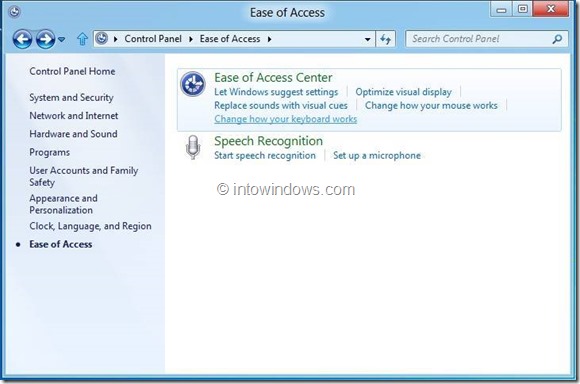Open the Speech Recognition heading

point(269,141)
